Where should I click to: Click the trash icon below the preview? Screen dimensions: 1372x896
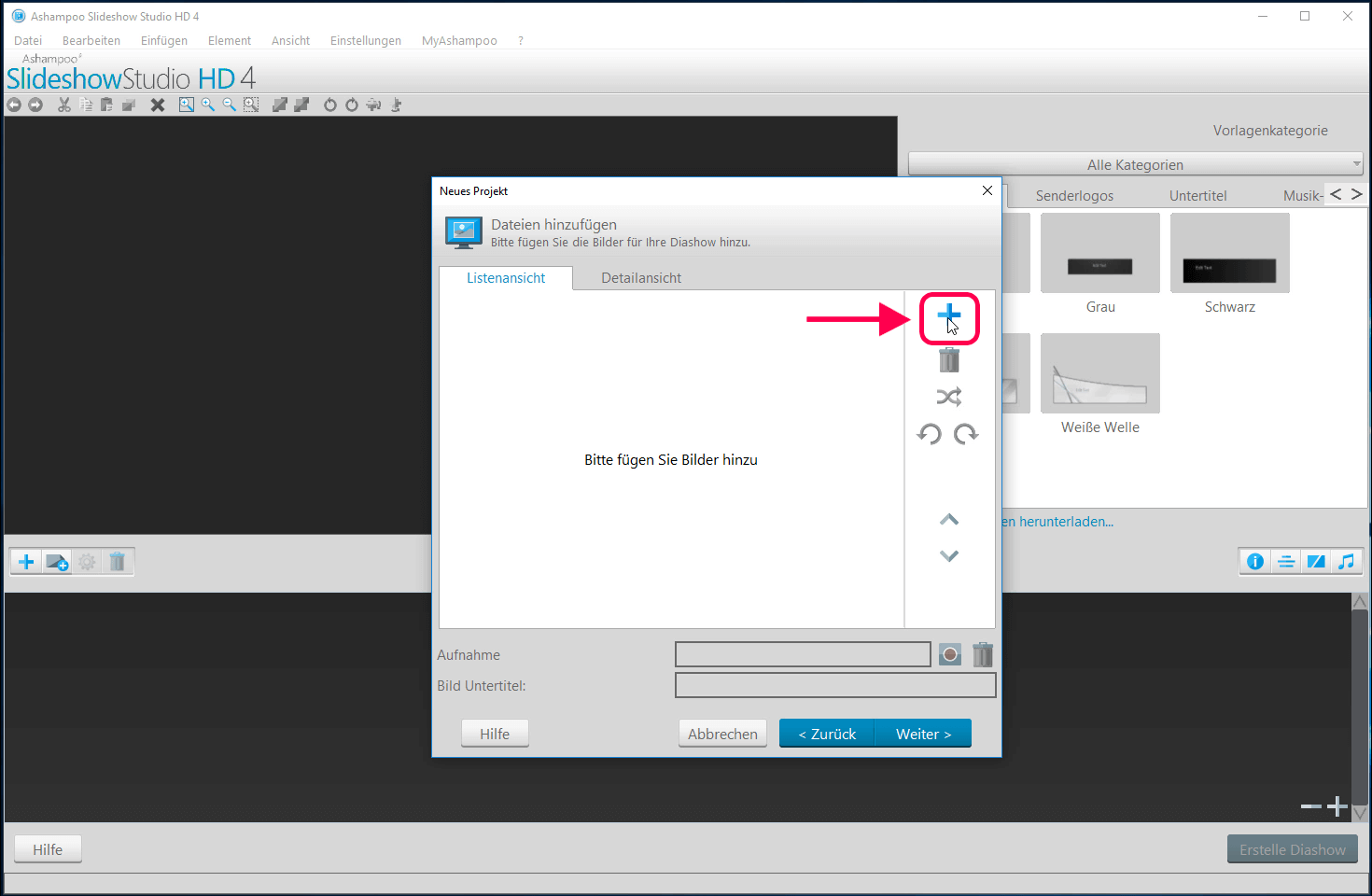tap(118, 562)
